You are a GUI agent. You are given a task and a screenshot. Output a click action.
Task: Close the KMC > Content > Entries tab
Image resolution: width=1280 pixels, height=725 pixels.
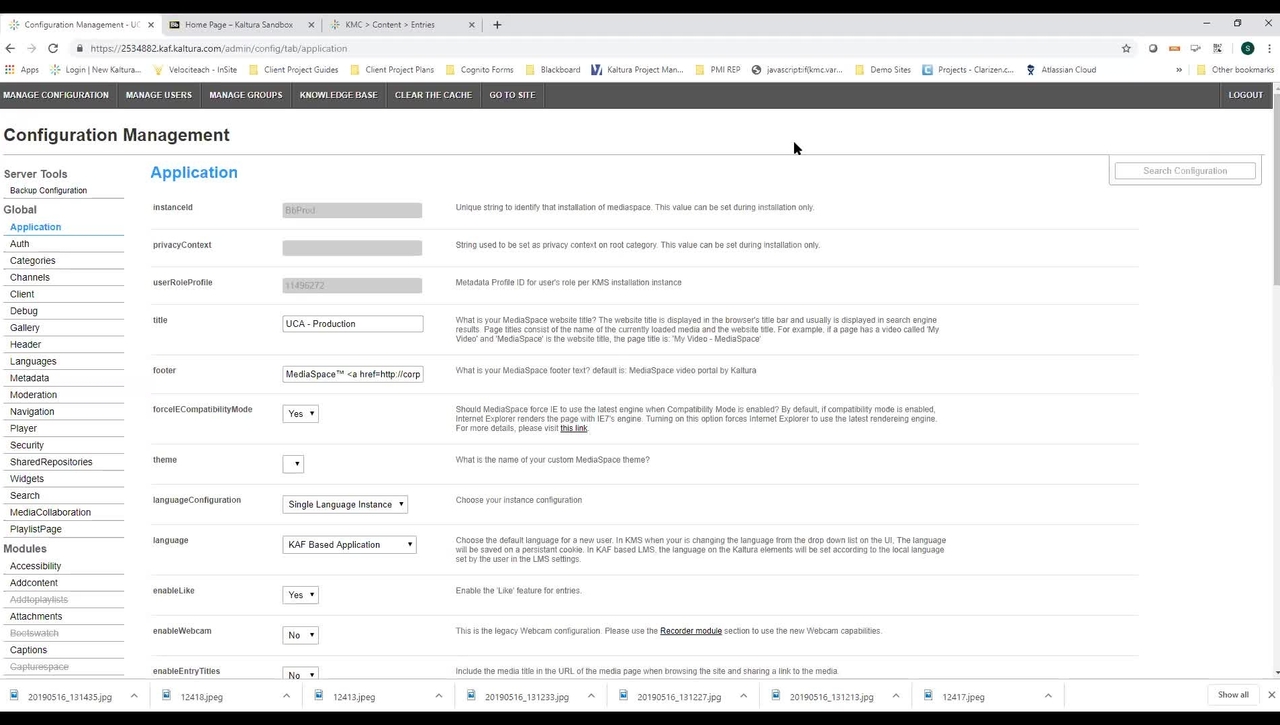pyautogui.click(x=472, y=24)
